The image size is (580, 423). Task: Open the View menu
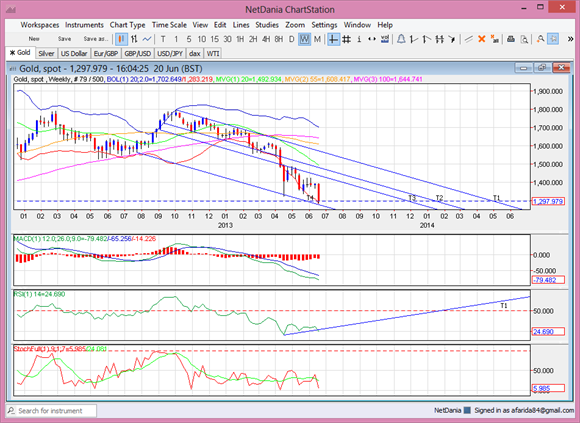tap(200, 25)
